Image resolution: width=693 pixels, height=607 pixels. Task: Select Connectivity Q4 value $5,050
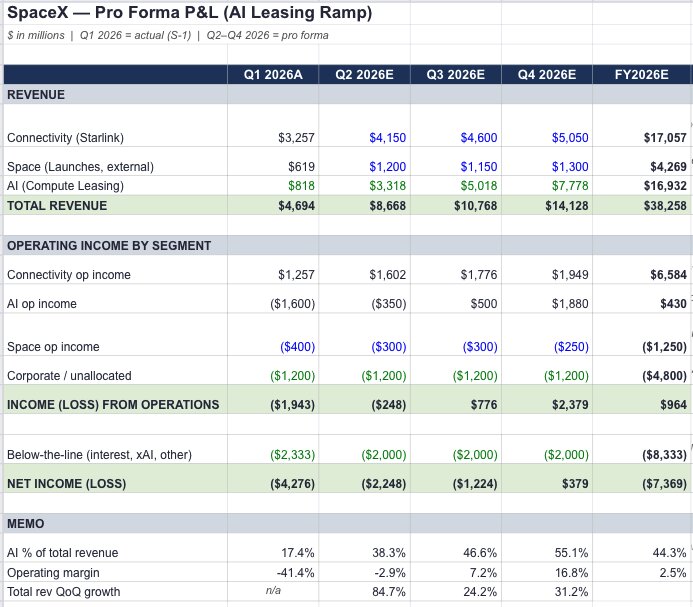coord(570,138)
